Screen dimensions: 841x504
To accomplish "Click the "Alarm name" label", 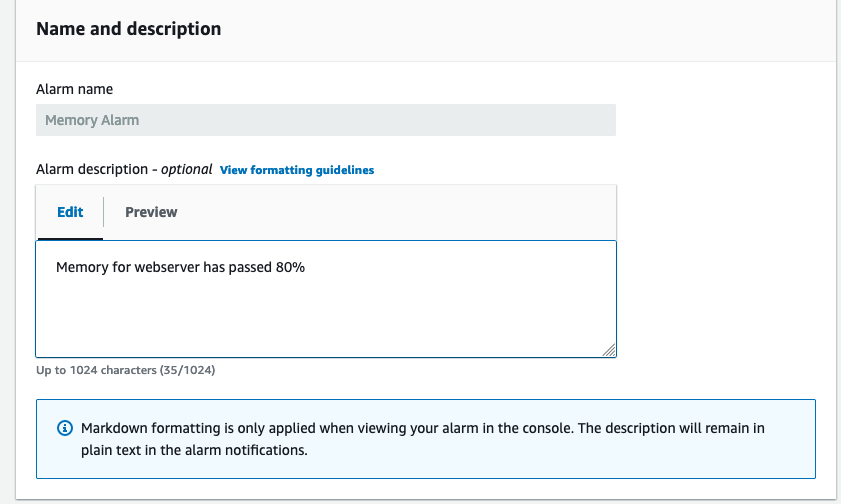I will coord(74,89).
